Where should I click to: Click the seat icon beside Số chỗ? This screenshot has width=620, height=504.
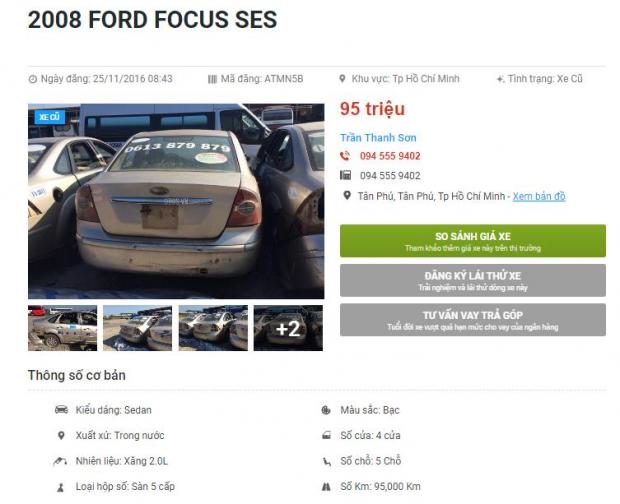[x=326, y=461]
